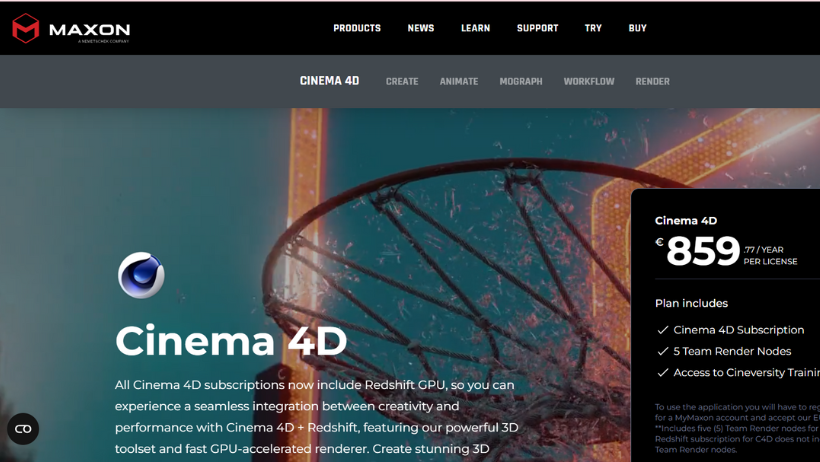Click the Cinema 4D sphere product icon
Image resolution: width=820 pixels, height=462 pixels.
141,275
